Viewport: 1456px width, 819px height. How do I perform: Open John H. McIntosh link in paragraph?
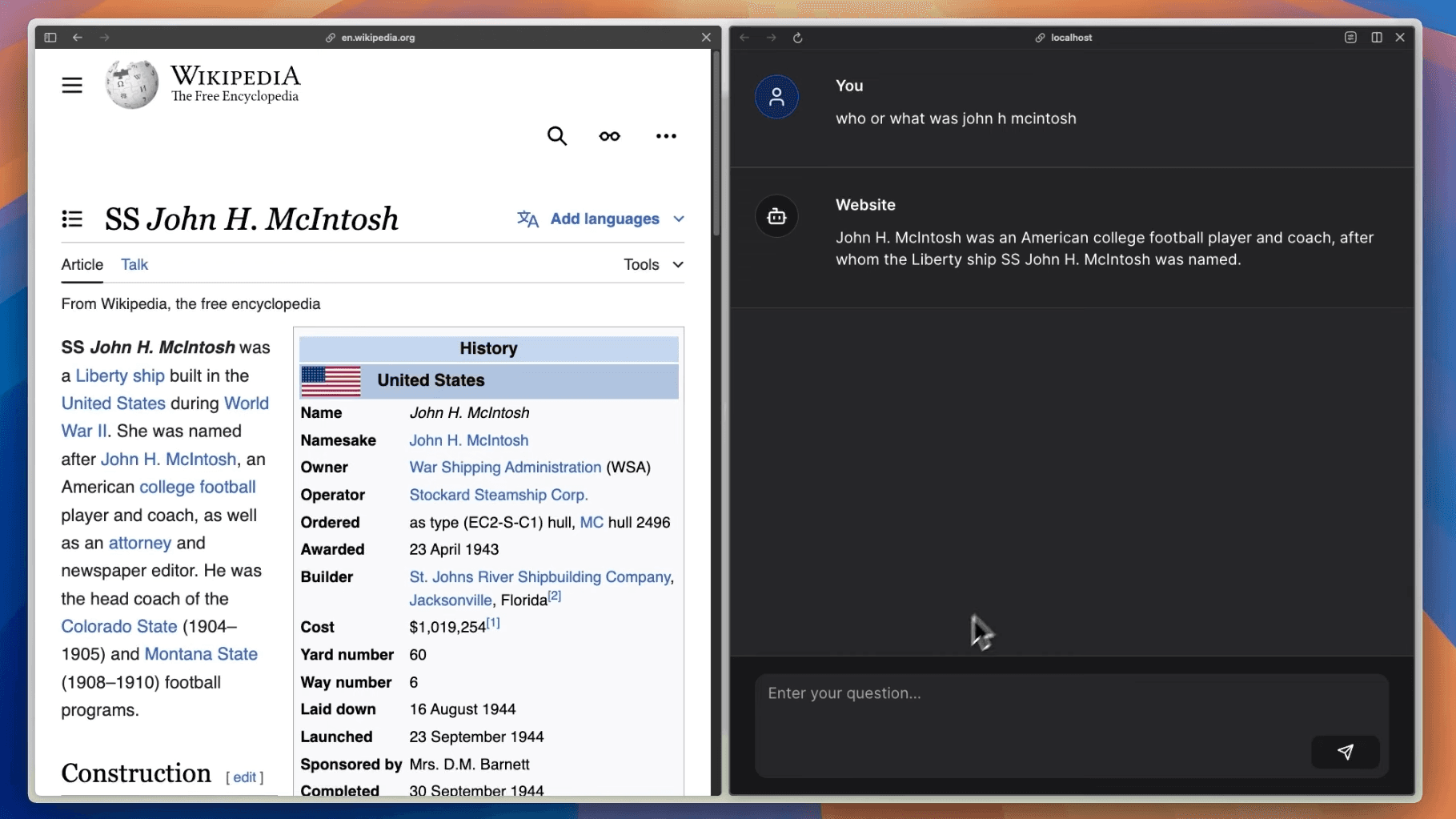(x=169, y=460)
